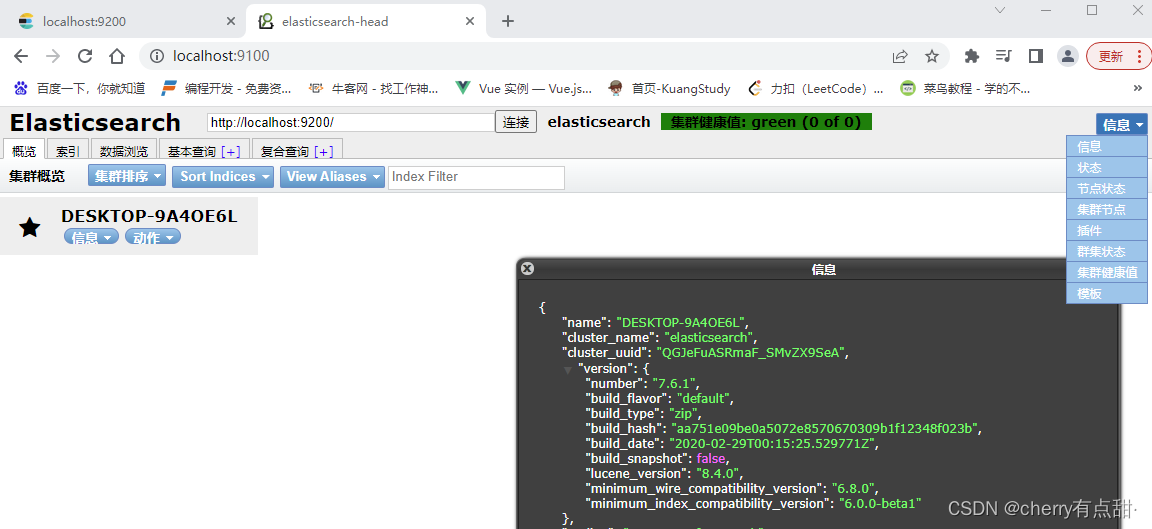
Task: Open a new browser tab
Action: (508, 21)
